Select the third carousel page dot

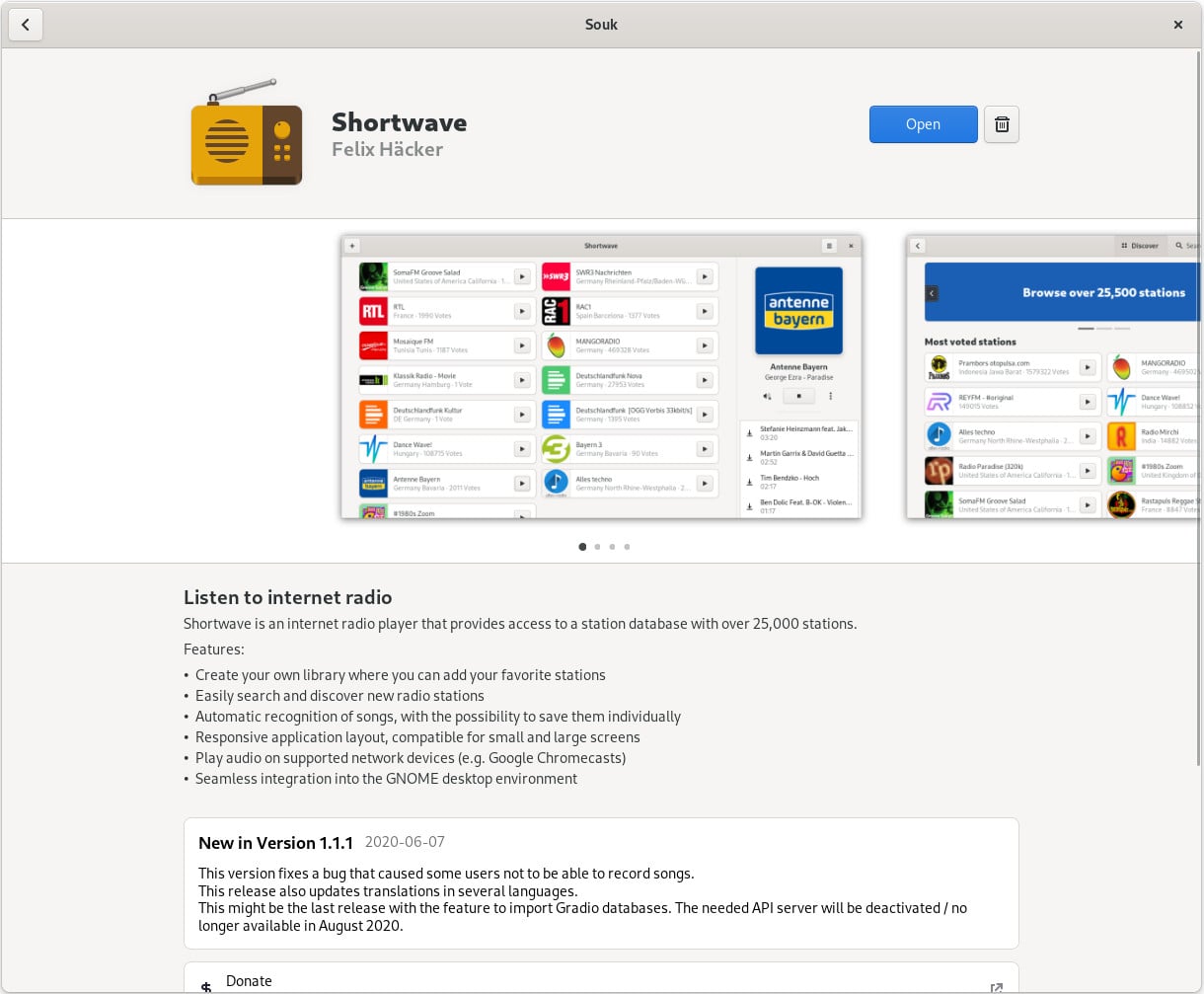coord(612,547)
